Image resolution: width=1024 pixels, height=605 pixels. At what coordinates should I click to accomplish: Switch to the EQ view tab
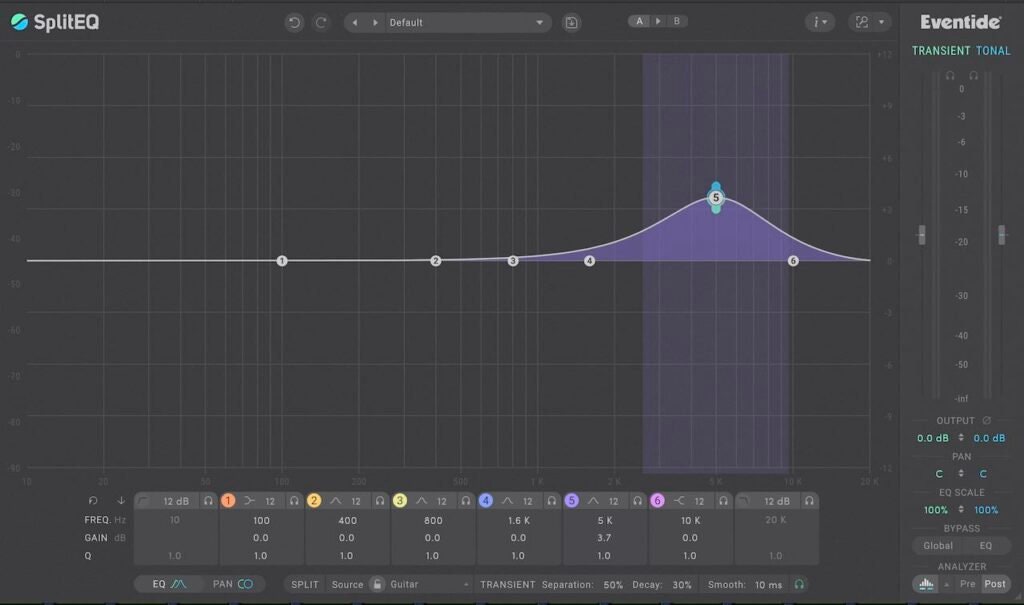pos(169,583)
